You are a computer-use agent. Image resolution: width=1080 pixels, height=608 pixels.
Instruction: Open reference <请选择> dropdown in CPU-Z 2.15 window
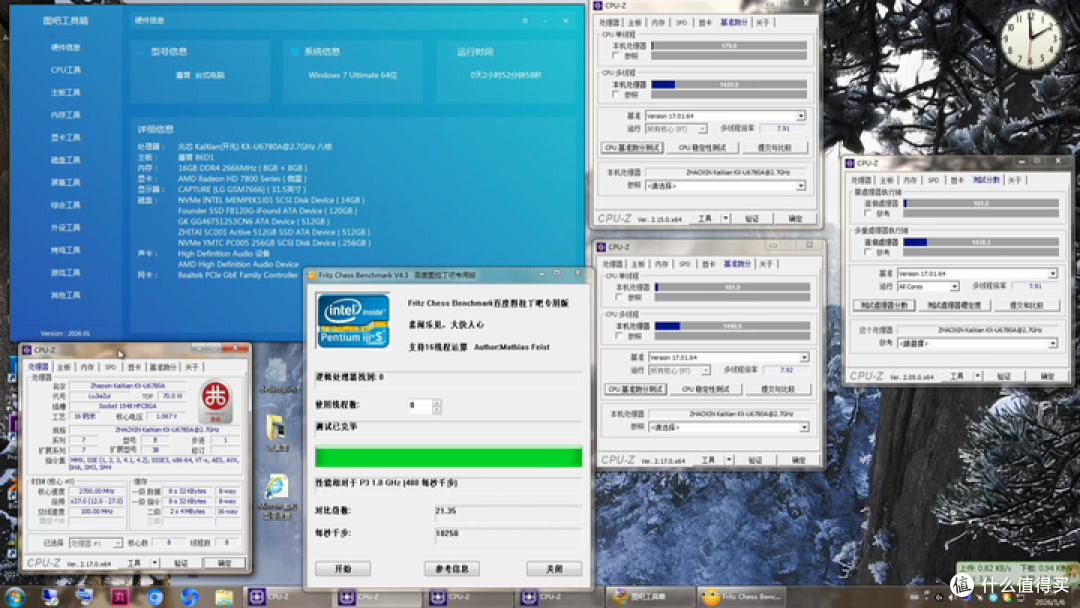pyautogui.click(x=725, y=186)
